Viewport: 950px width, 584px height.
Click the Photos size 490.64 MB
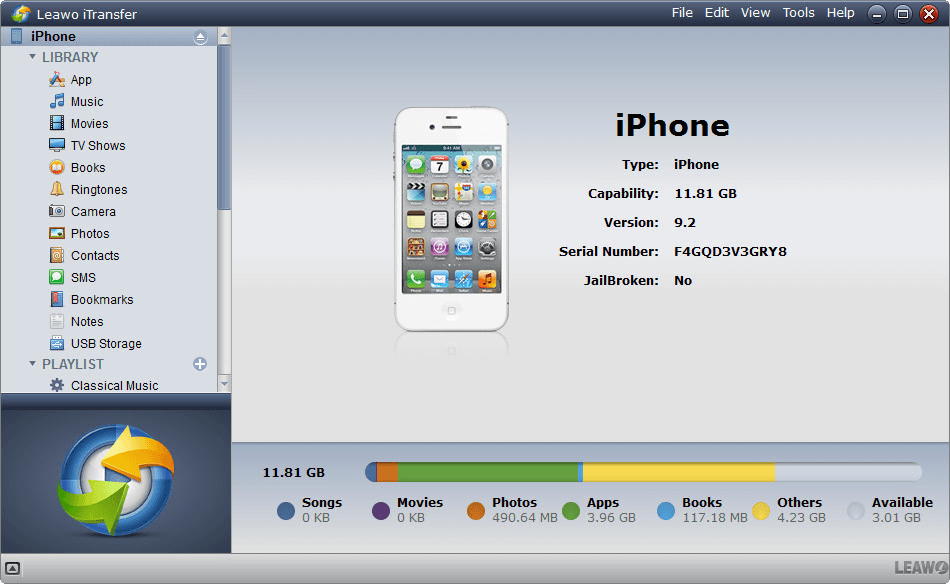(525, 518)
